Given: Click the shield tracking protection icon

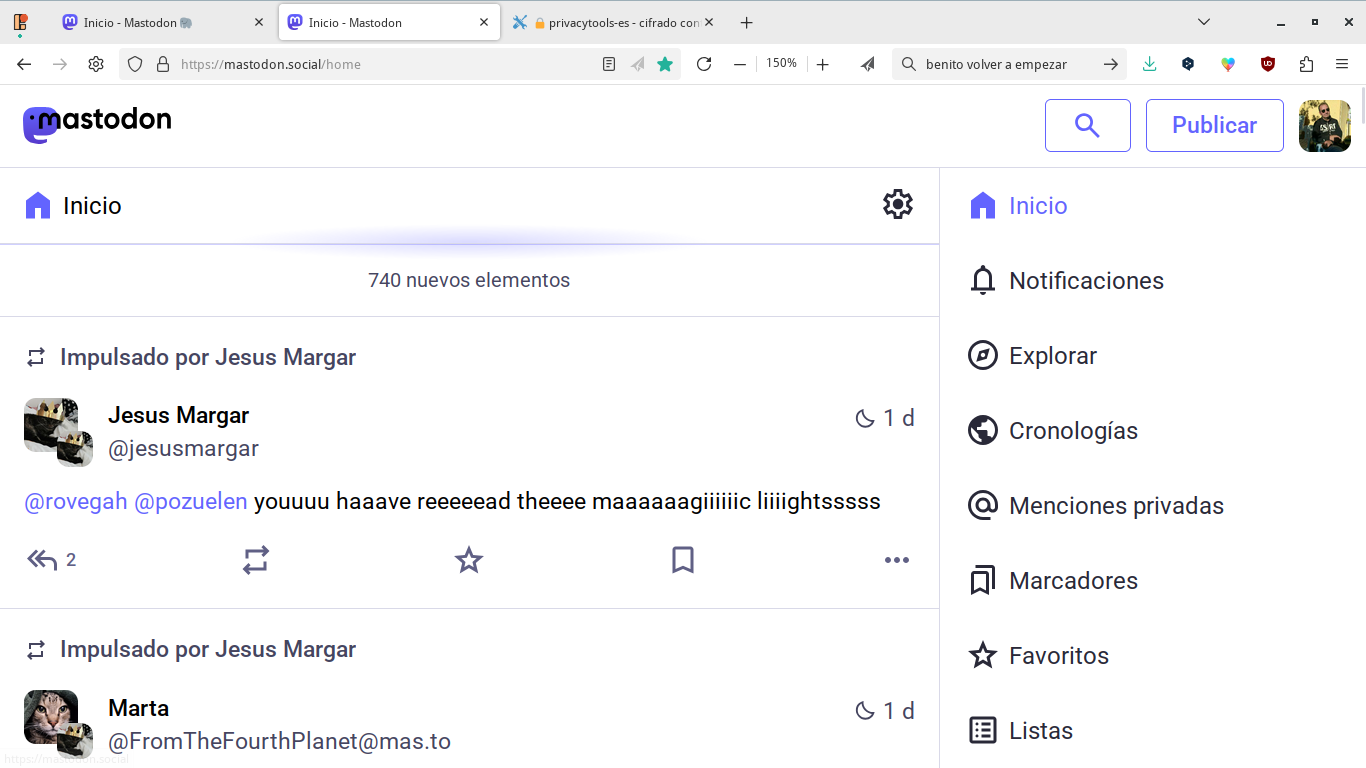Looking at the screenshot, I should 135,64.
